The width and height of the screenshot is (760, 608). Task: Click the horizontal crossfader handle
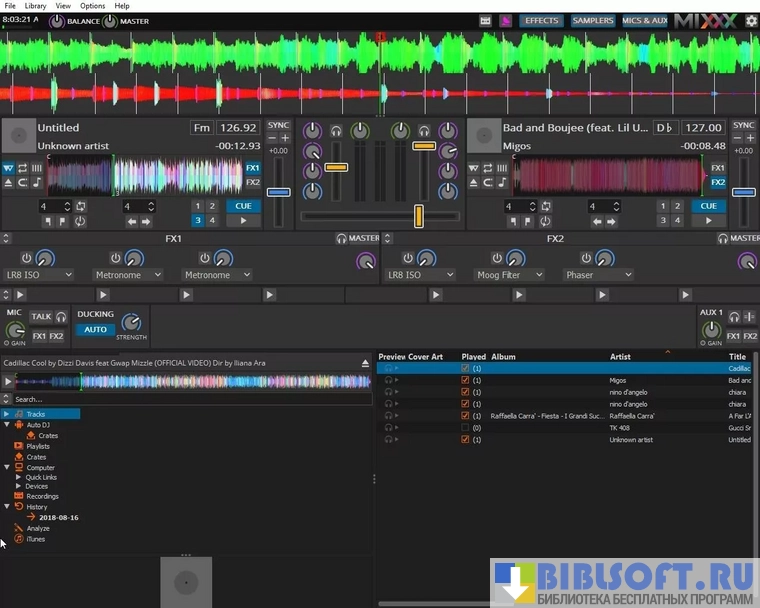coord(418,216)
